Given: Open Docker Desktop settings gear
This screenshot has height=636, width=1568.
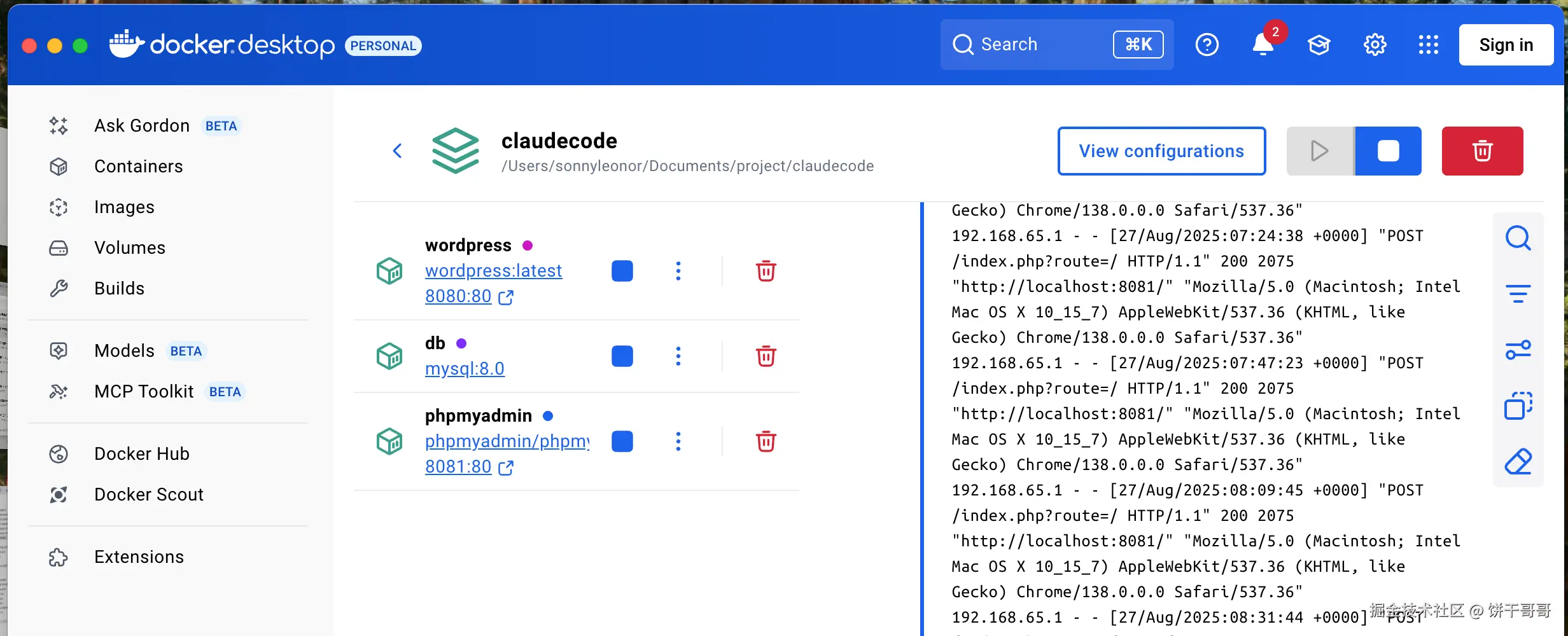Looking at the screenshot, I should [1375, 45].
